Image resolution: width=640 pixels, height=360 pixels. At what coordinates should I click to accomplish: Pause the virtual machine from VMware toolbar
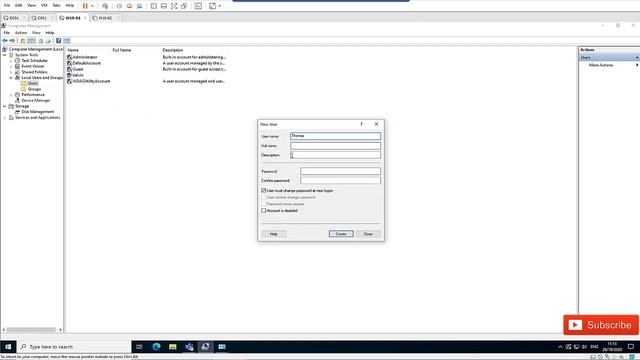(x=85, y=6)
